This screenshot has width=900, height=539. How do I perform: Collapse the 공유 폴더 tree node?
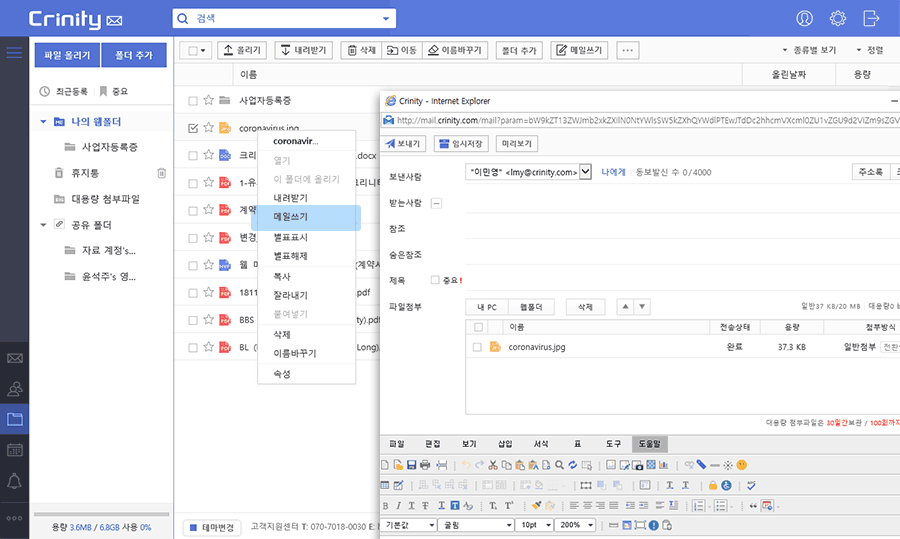click(43, 225)
